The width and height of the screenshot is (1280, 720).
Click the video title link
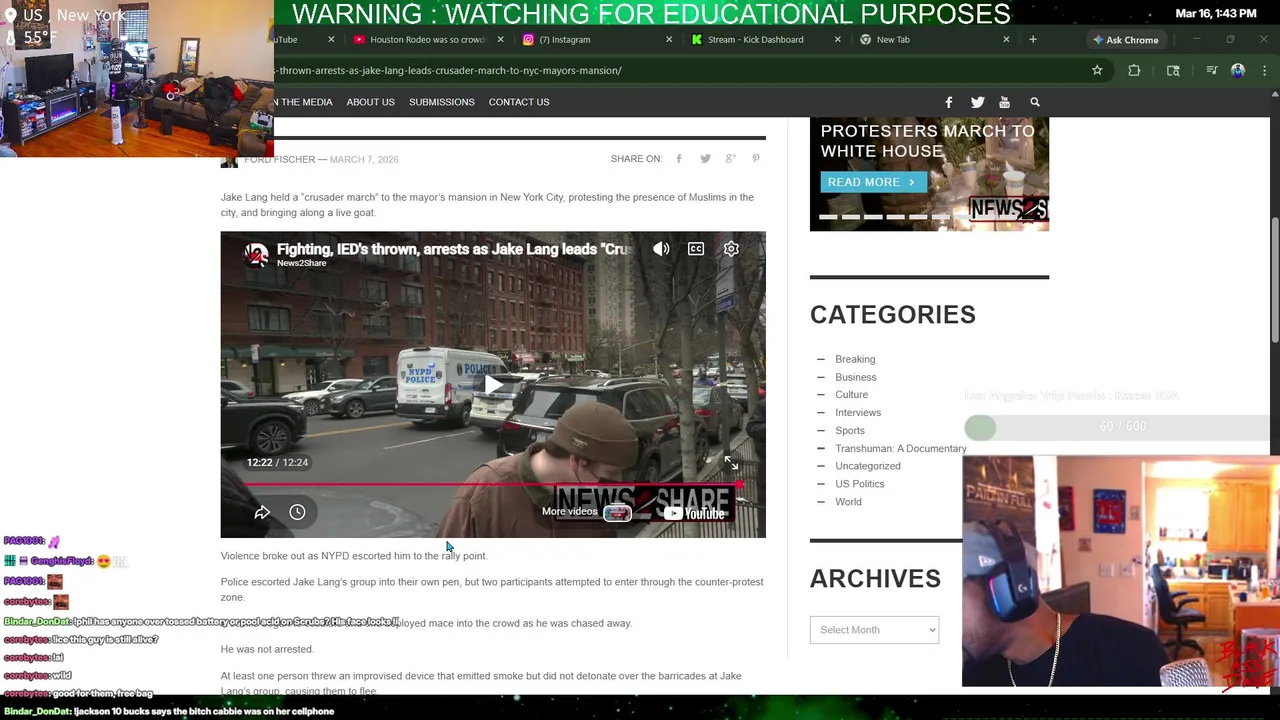click(454, 249)
